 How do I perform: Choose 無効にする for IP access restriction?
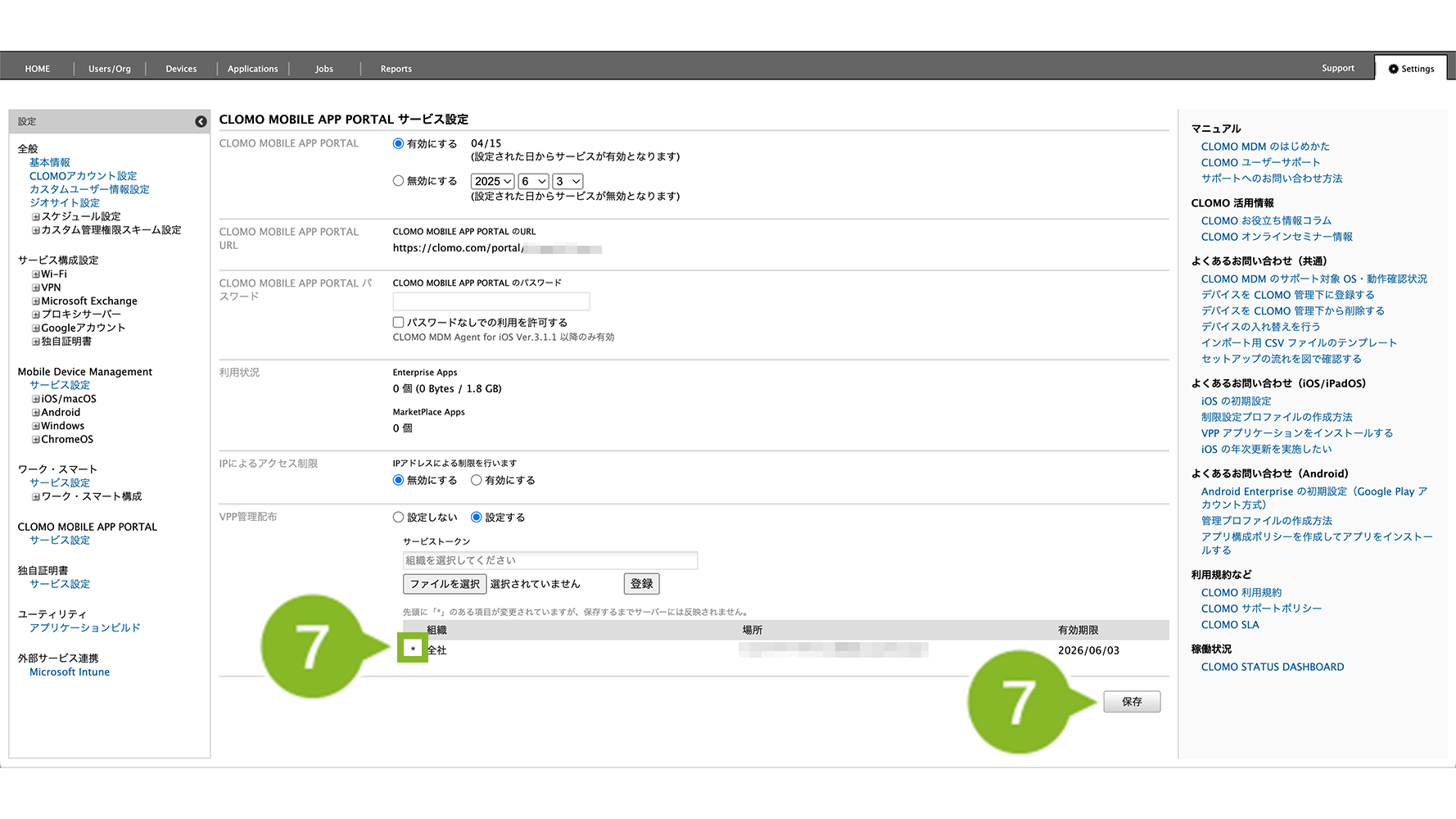tap(398, 480)
